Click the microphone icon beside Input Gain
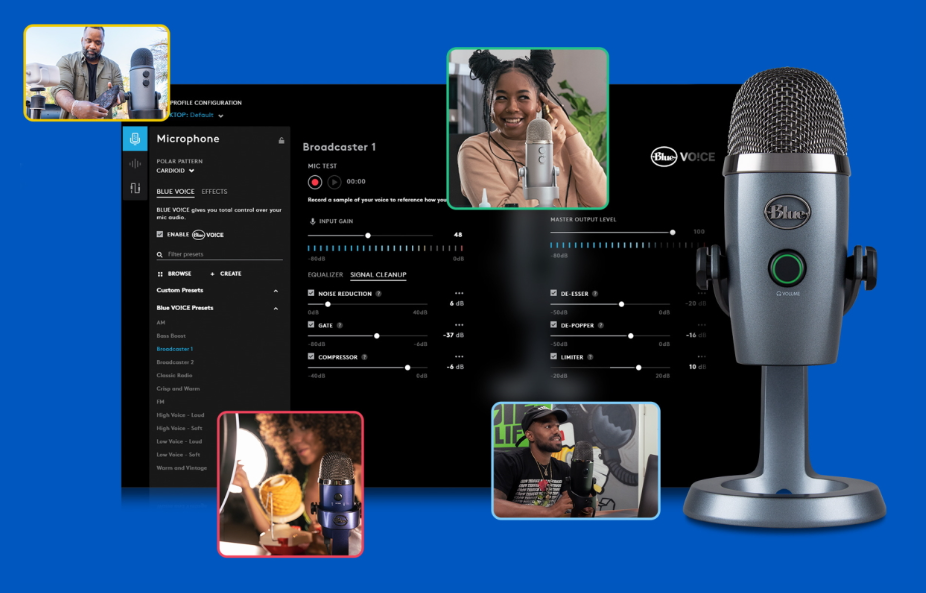Viewport: 926px width, 593px height. click(x=312, y=221)
